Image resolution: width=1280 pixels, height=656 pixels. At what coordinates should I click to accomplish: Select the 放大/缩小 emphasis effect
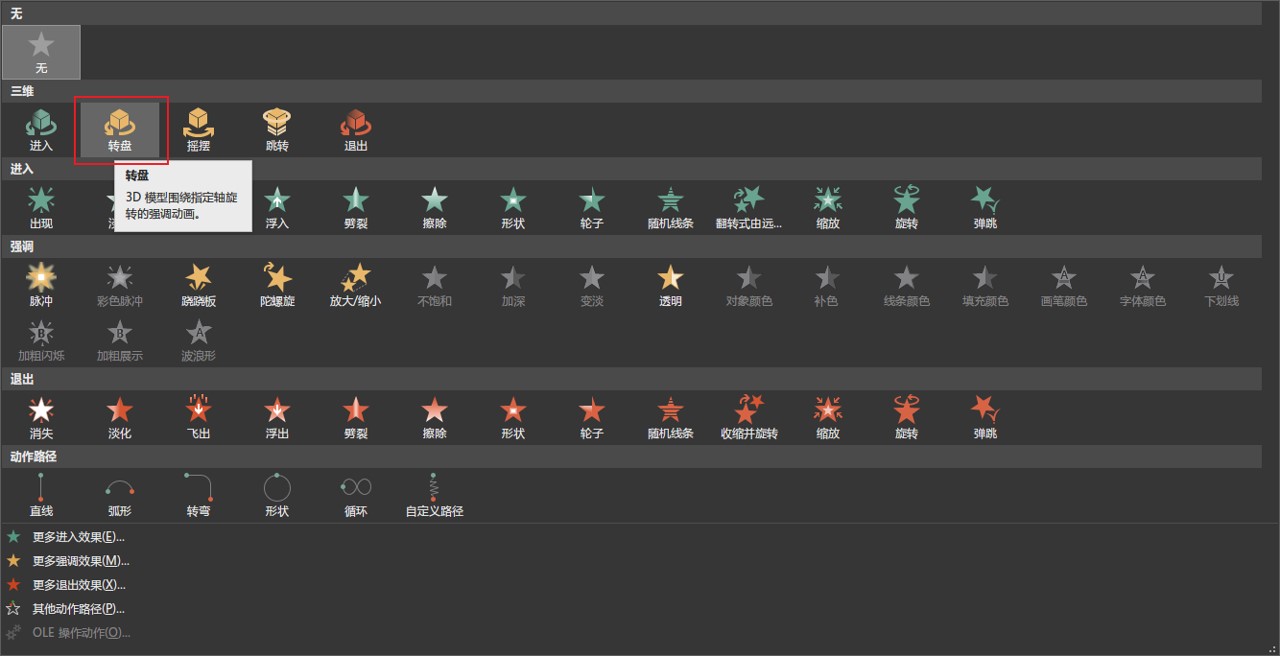[x=356, y=284]
